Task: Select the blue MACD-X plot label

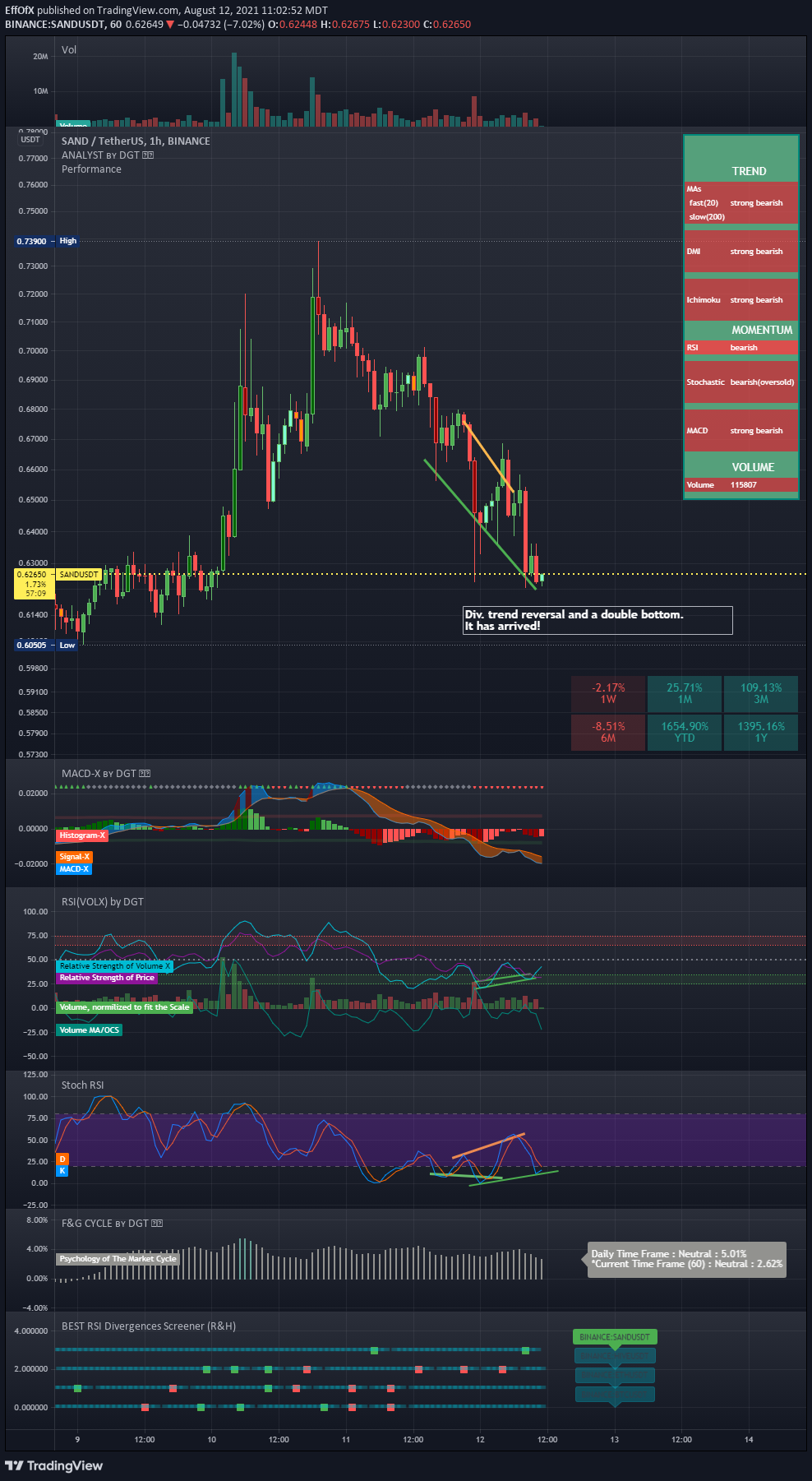Action: pyautogui.click(x=75, y=868)
